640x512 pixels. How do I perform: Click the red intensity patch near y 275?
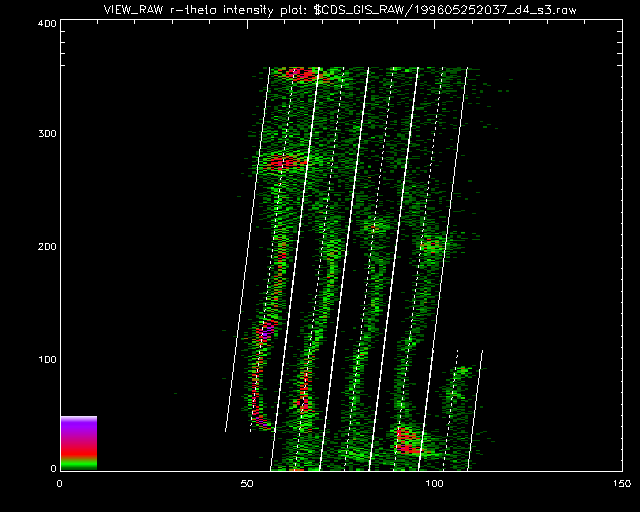coord(284,163)
